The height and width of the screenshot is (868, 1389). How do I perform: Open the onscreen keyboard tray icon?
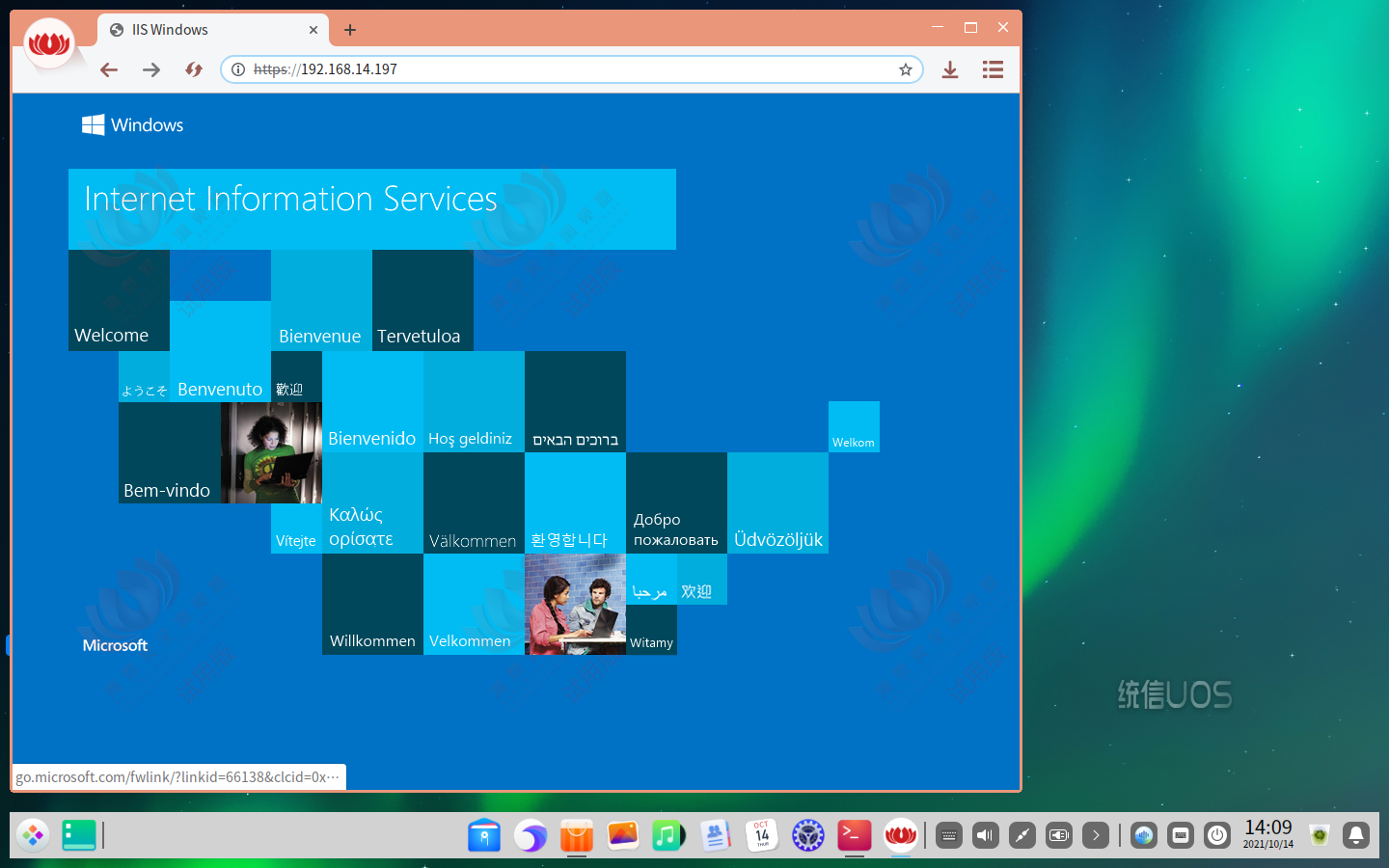pyautogui.click(x=1181, y=835)
